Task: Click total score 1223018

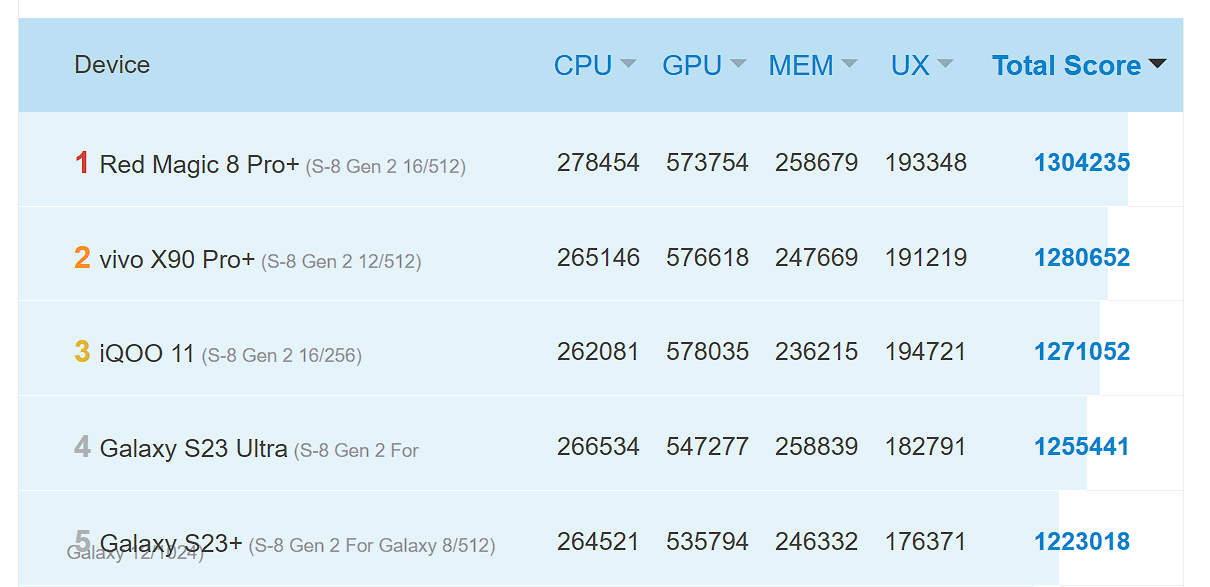Action: pyautogui.click(x=1082, y=541)
